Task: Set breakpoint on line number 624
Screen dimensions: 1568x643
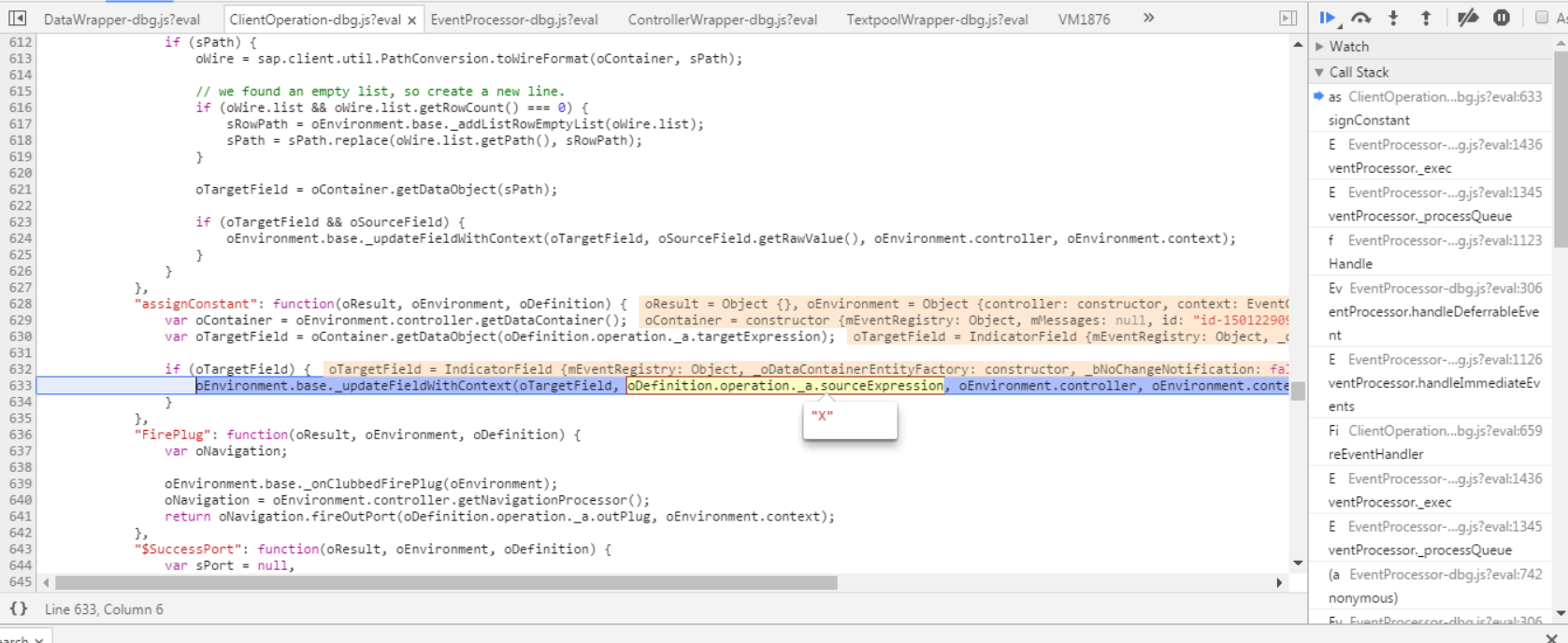Action: [x=20, y=238]
